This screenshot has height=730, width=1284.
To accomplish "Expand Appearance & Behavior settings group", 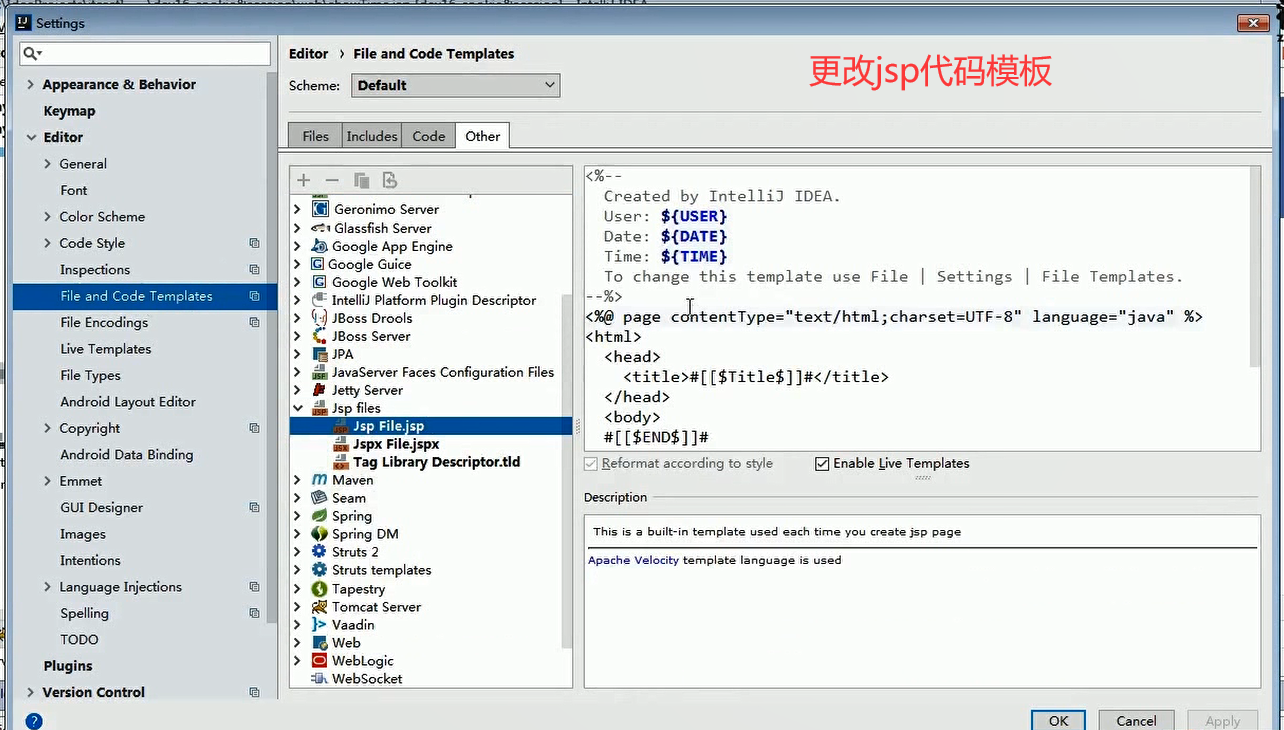I will pos(31,85).
